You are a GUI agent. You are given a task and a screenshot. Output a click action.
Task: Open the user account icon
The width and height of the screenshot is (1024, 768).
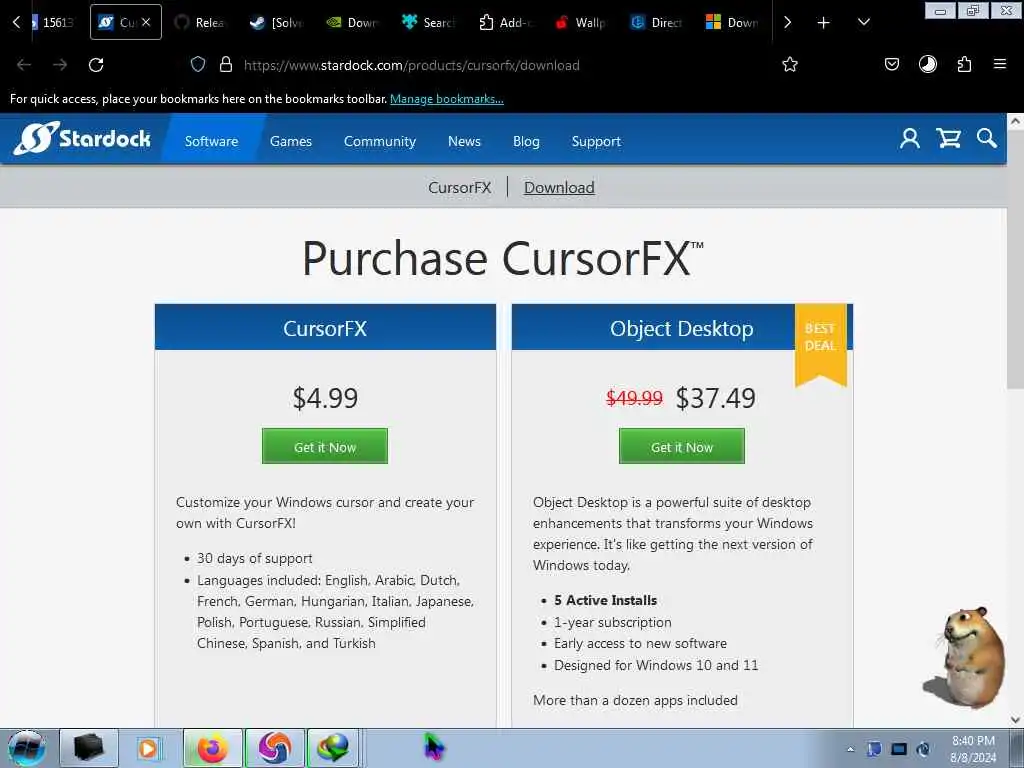(x=910, y=138)
